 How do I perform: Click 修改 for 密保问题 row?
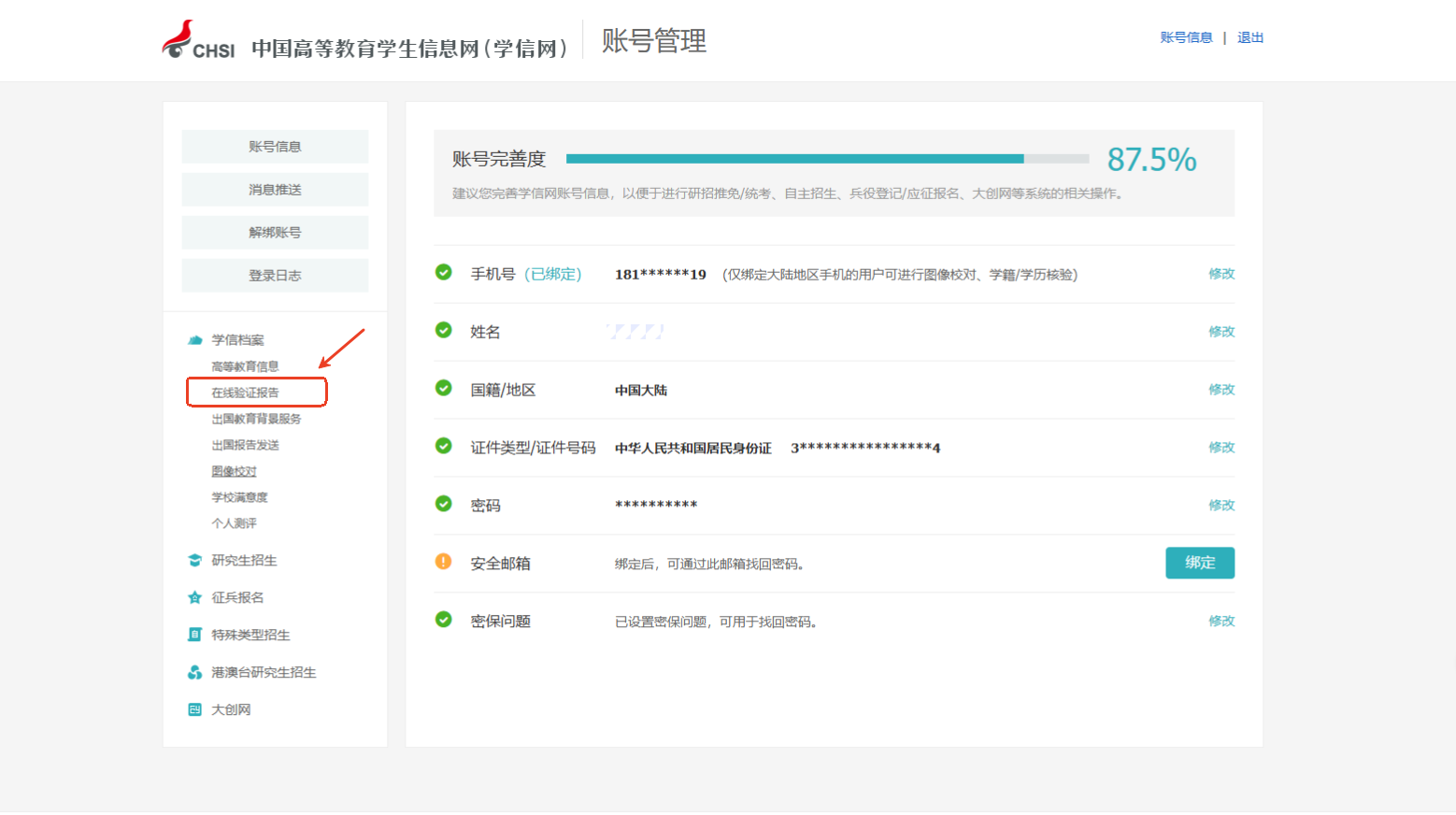click(x=1221, y=622)
